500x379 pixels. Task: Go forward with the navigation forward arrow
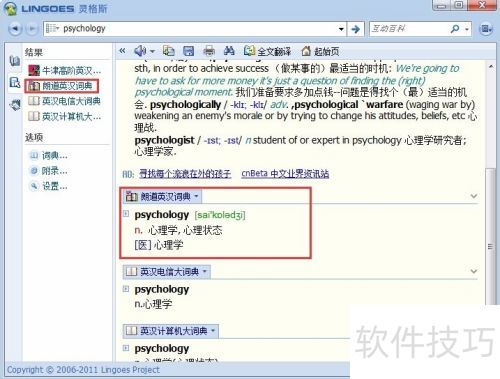[32, 29]
